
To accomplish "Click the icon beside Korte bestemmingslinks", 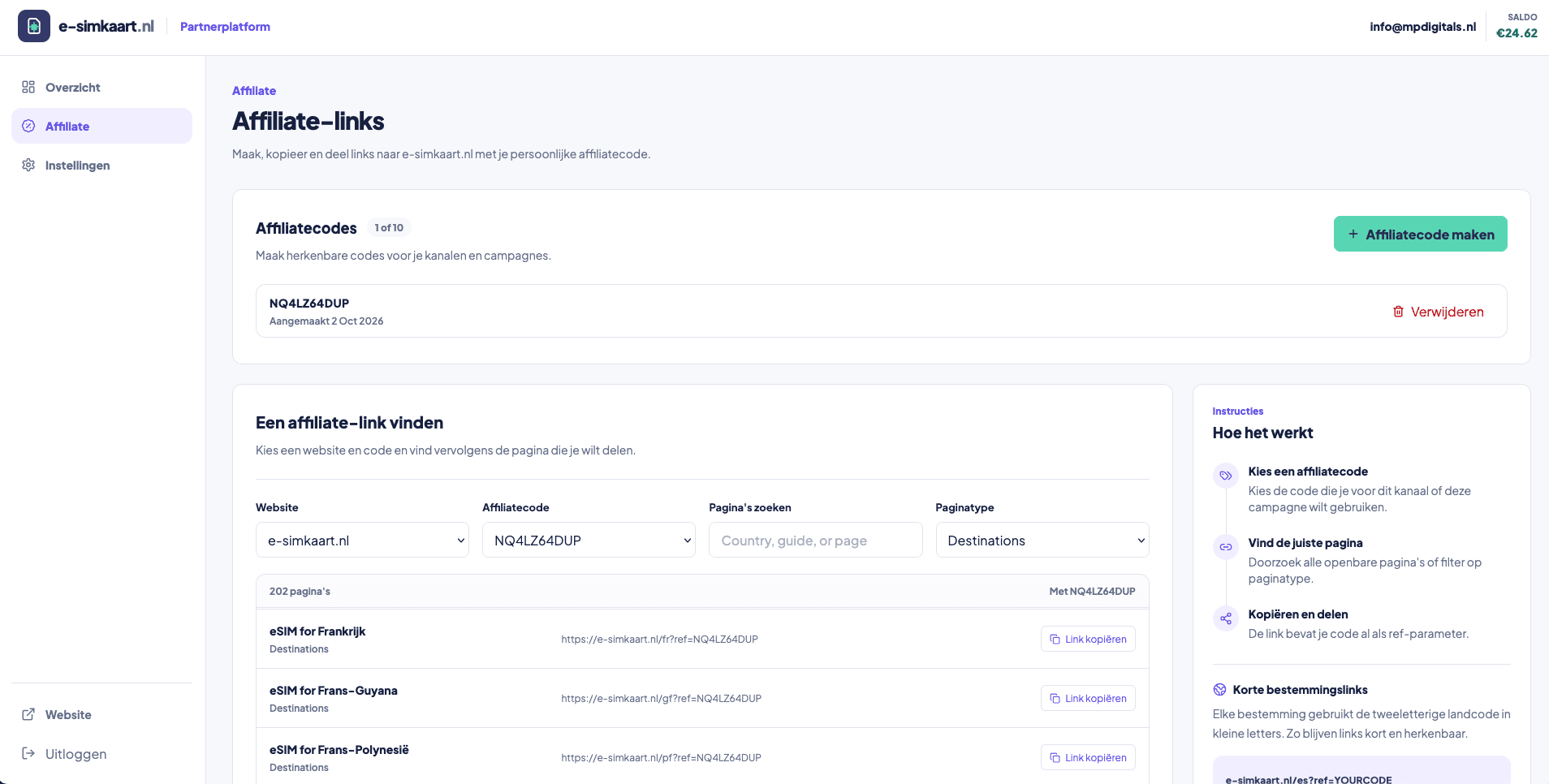I will (1219, 689).
